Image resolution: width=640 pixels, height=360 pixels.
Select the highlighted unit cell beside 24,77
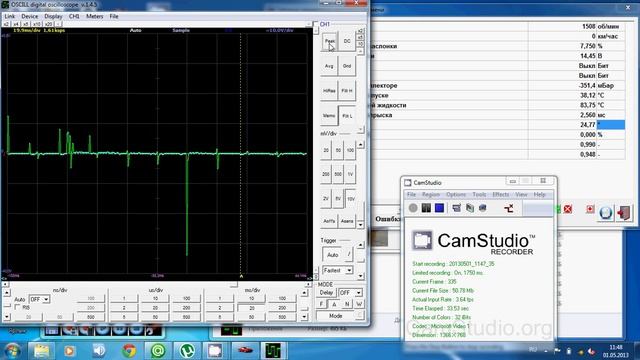point(611,125)
